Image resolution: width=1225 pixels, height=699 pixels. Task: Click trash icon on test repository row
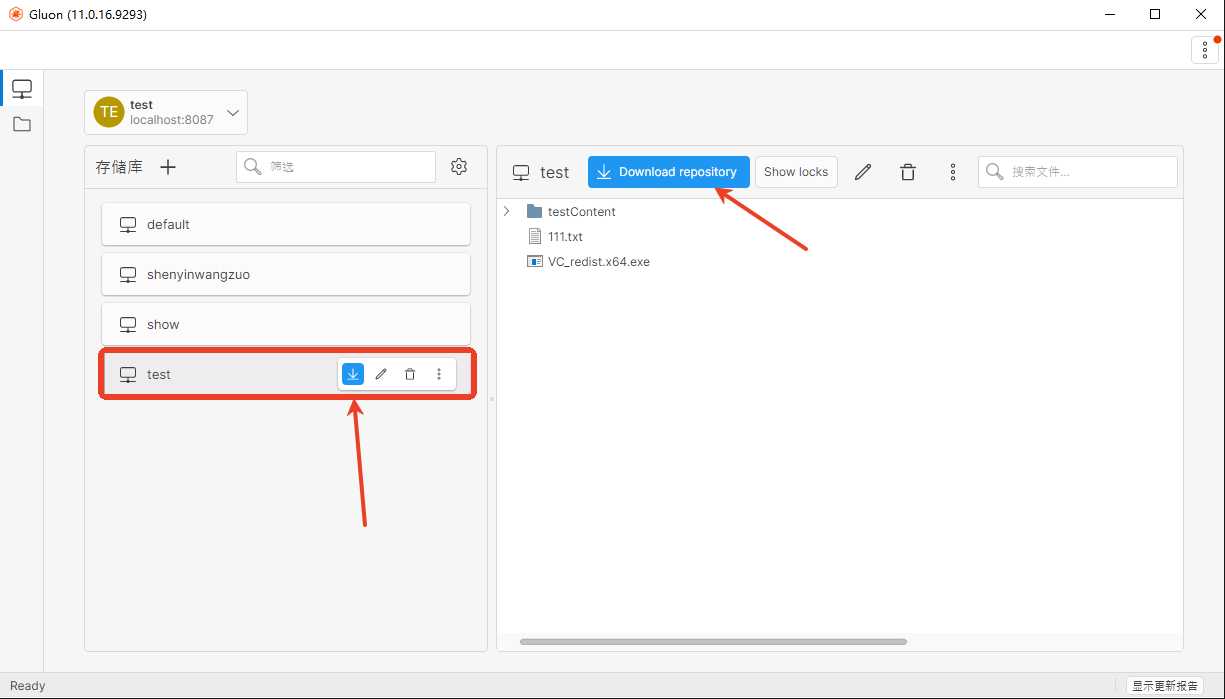[410, 374]
